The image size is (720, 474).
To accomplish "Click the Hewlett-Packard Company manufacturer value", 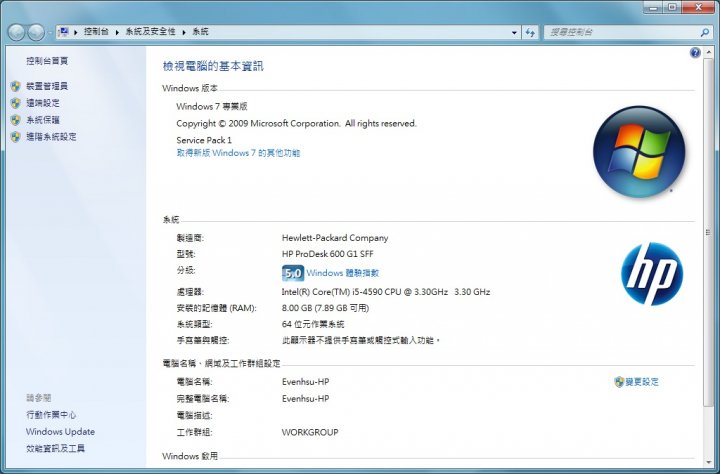I will tap(335, 238).
